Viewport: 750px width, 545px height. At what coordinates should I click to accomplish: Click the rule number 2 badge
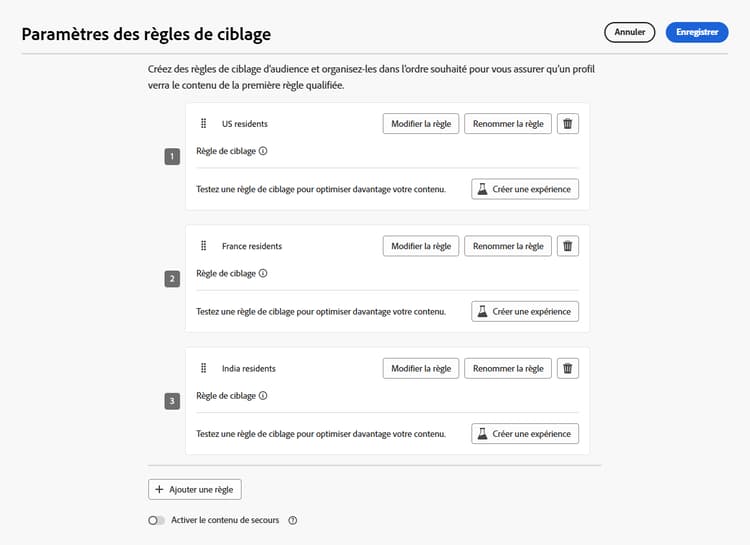172,279
